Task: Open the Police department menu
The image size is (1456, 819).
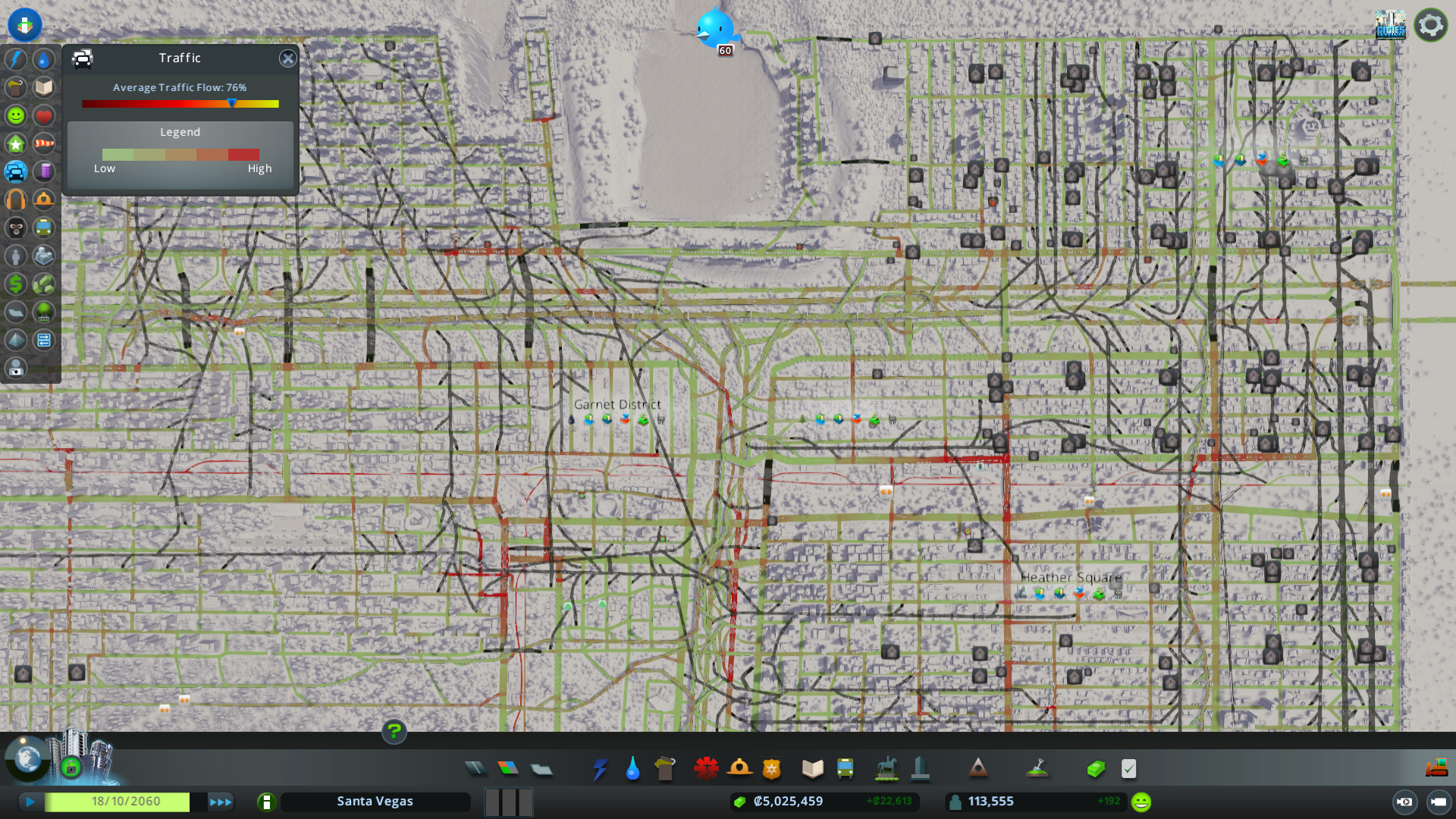Action: click(x=771, y=769)
